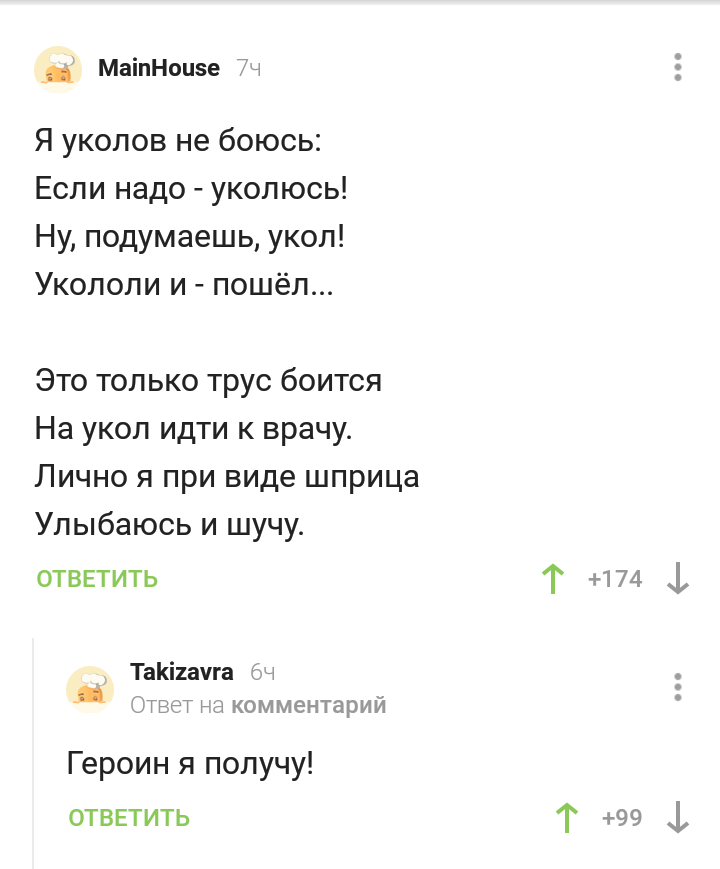Upvote the MainHouse comment
720x869 pixels.
pos(551,578)
